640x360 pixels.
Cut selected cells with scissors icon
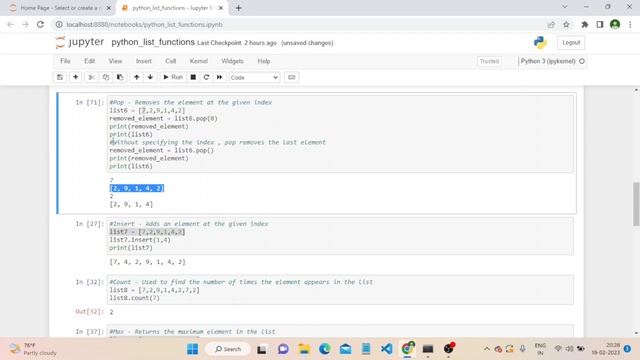(x=91, y=77)
